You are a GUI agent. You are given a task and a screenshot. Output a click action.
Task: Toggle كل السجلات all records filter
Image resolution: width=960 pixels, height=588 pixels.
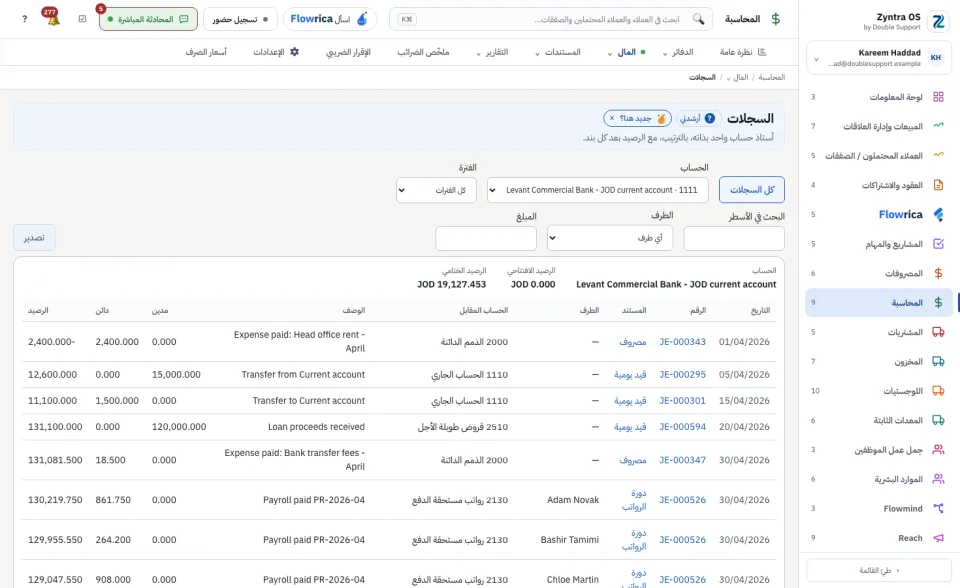[x=751, y=190]
